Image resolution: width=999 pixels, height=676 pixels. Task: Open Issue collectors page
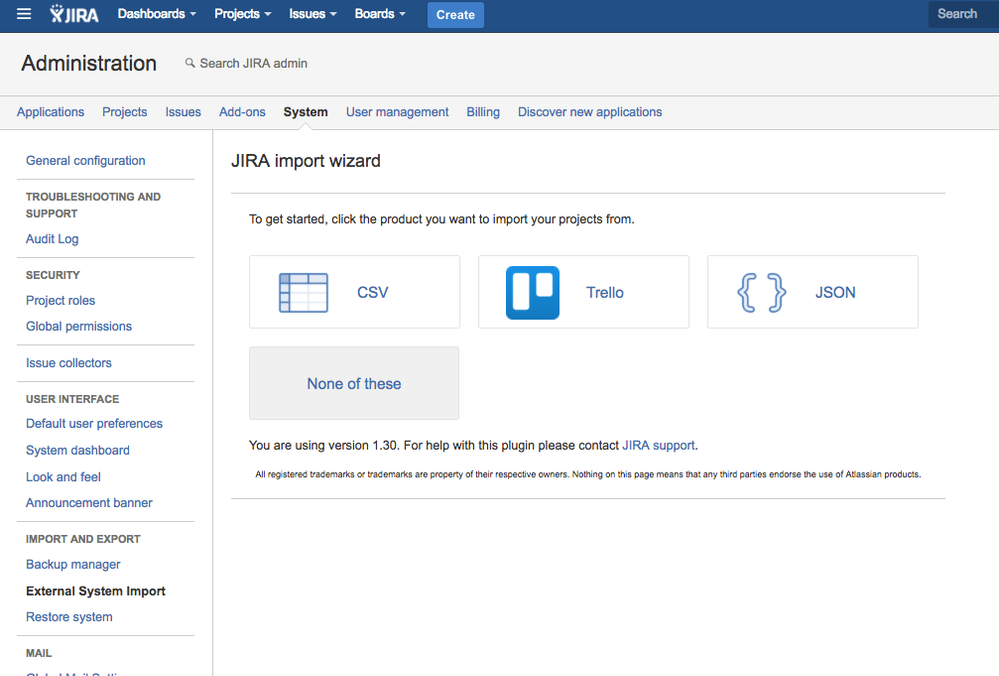point(69,363)
